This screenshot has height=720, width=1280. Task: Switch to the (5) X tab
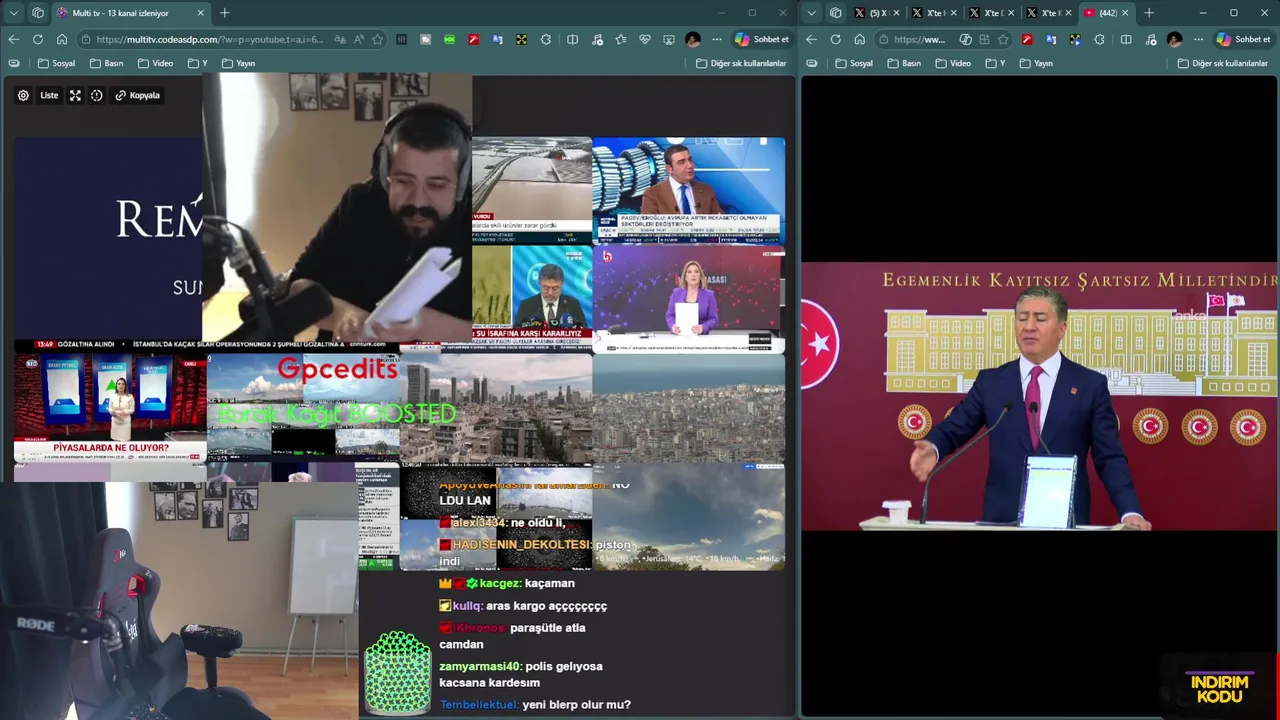tap(877, 13)
